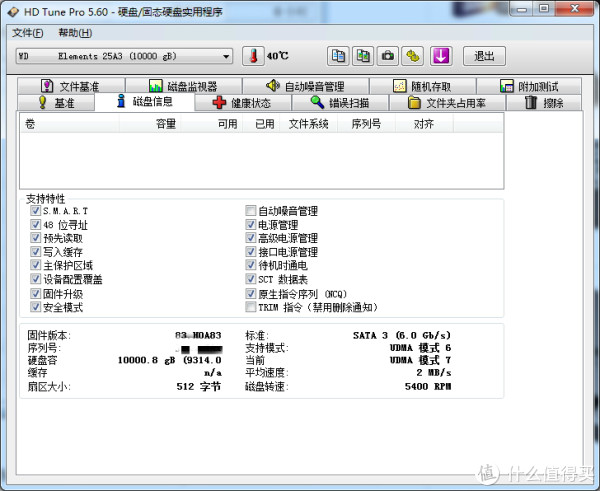Screen dimensions: 600x491
Task: Toggle the 待机时通电 checkbox
Action: 251,265
